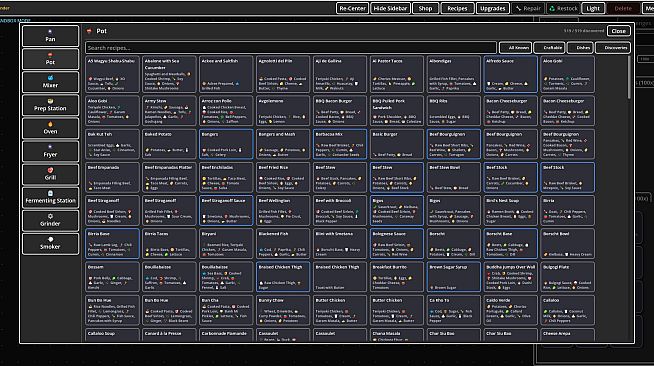Switch to the Mixer station
The image size is (654, 366).
tap(50, 82)
